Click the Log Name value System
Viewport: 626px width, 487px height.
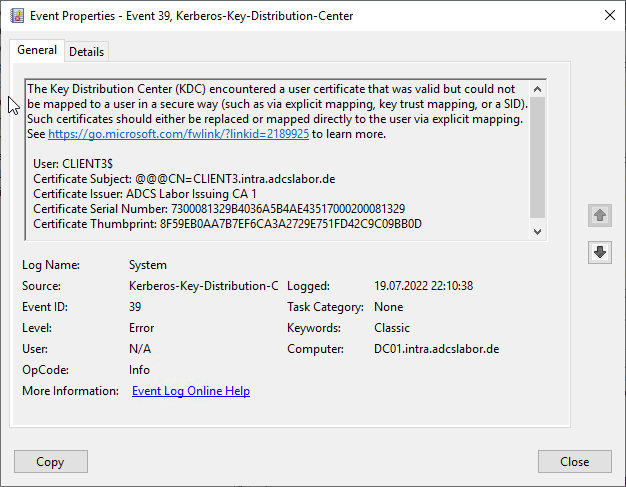pos(148,265)
